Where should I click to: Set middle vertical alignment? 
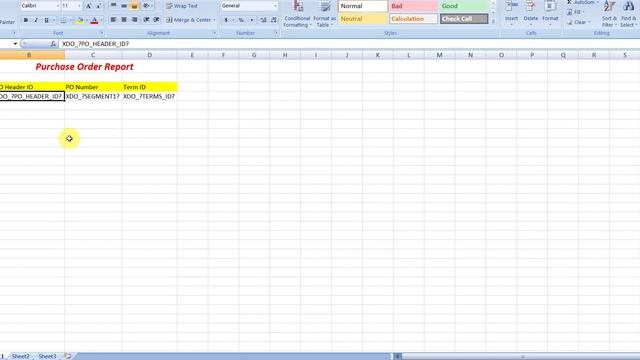pyautogui.click(x=124, y=6)
